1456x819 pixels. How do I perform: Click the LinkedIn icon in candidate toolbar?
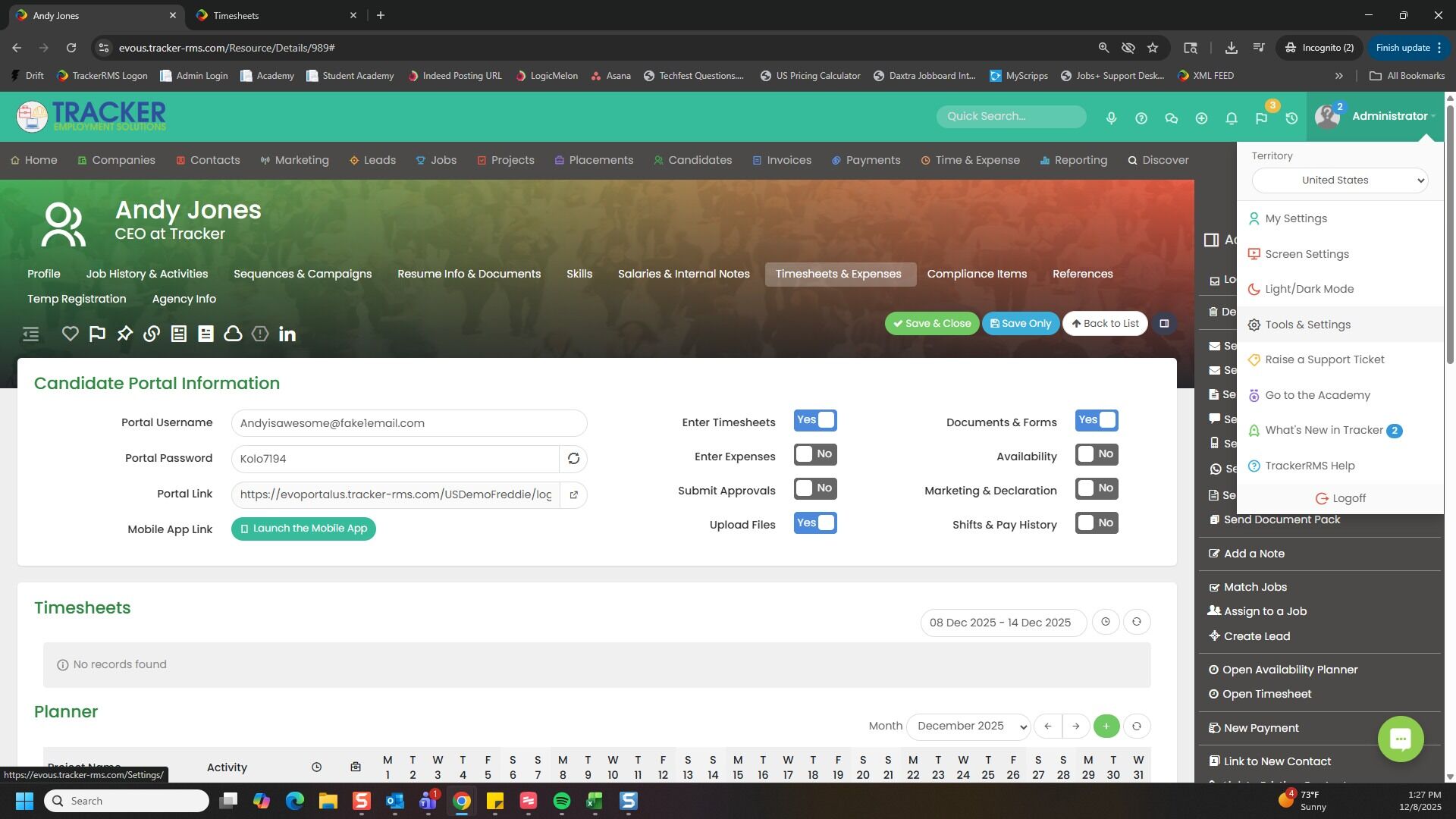(287, 334)
